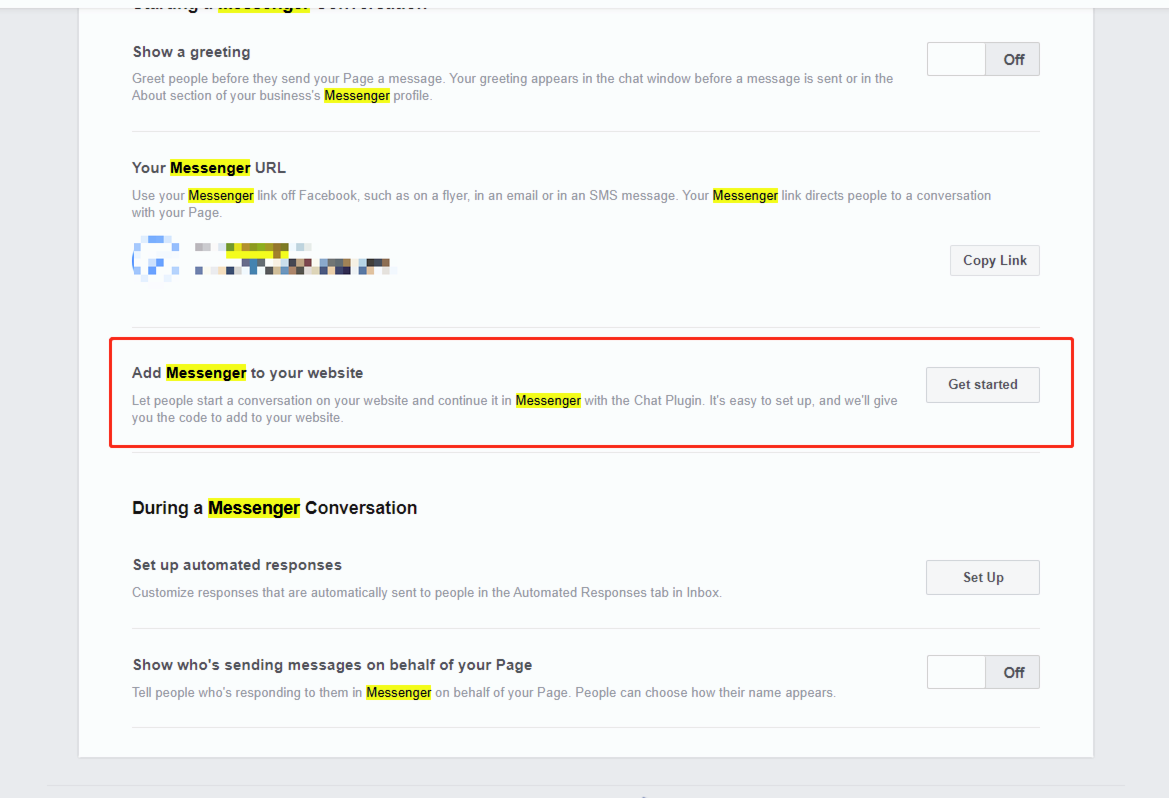Viewport: 1169px width, 798px height.
Task: Click the greeting description paragraph text
Action: (x=512, y=87)
